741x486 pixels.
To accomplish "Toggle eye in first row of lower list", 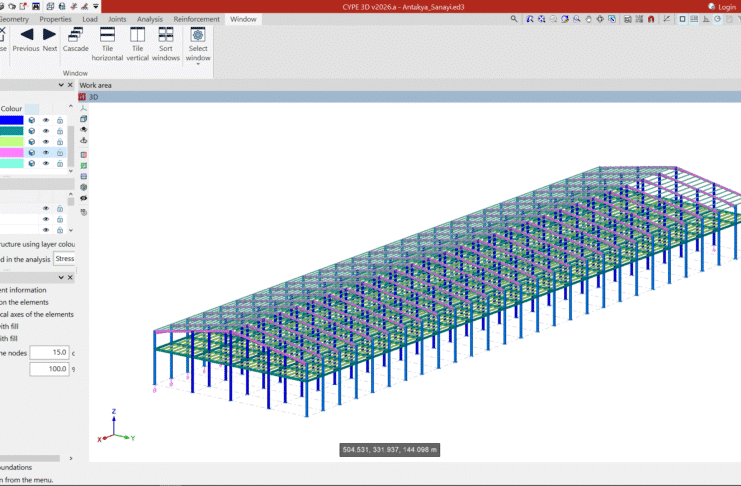I will point(46,208).
